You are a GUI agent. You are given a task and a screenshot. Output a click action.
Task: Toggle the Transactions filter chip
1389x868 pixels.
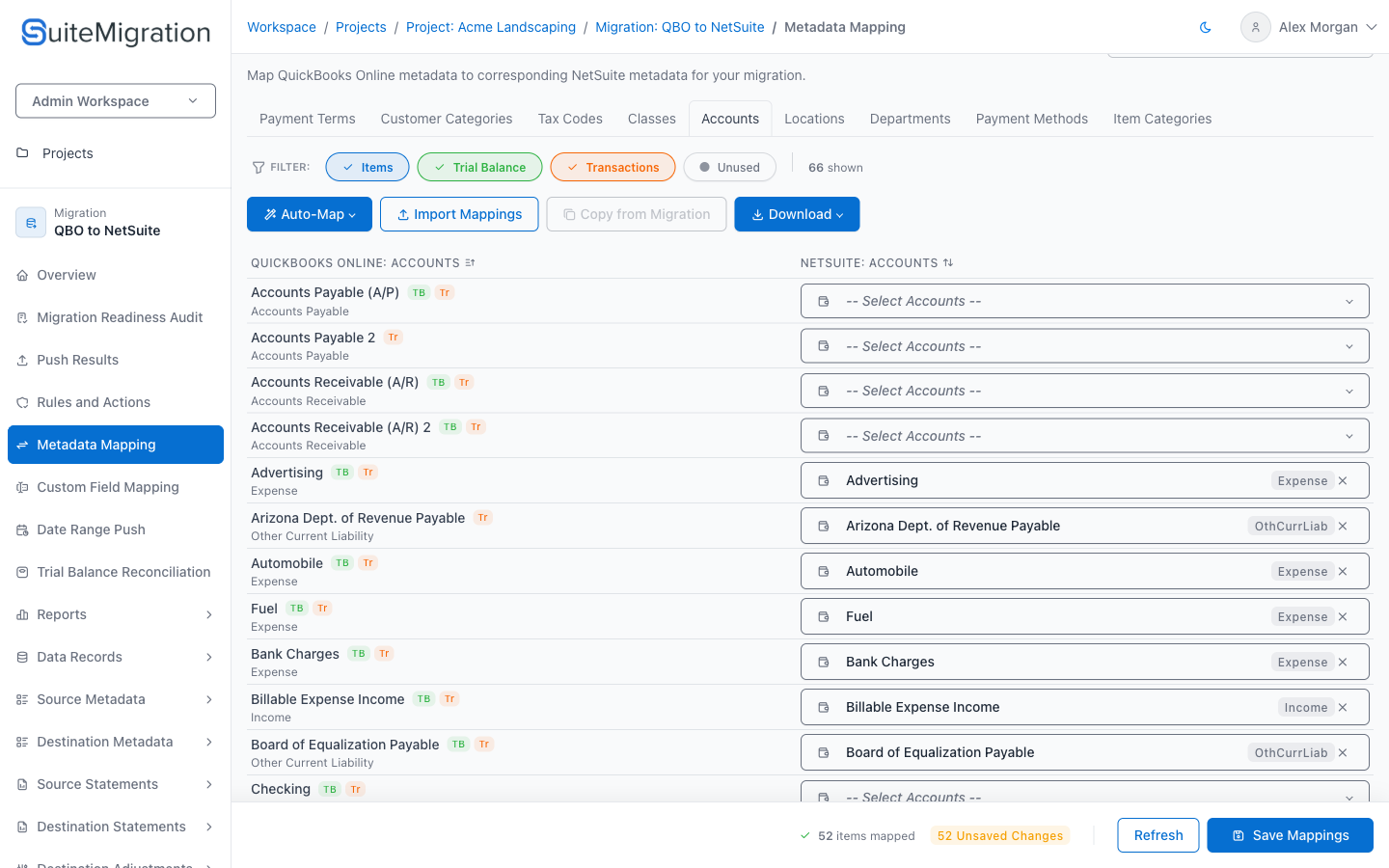point(613,167)
